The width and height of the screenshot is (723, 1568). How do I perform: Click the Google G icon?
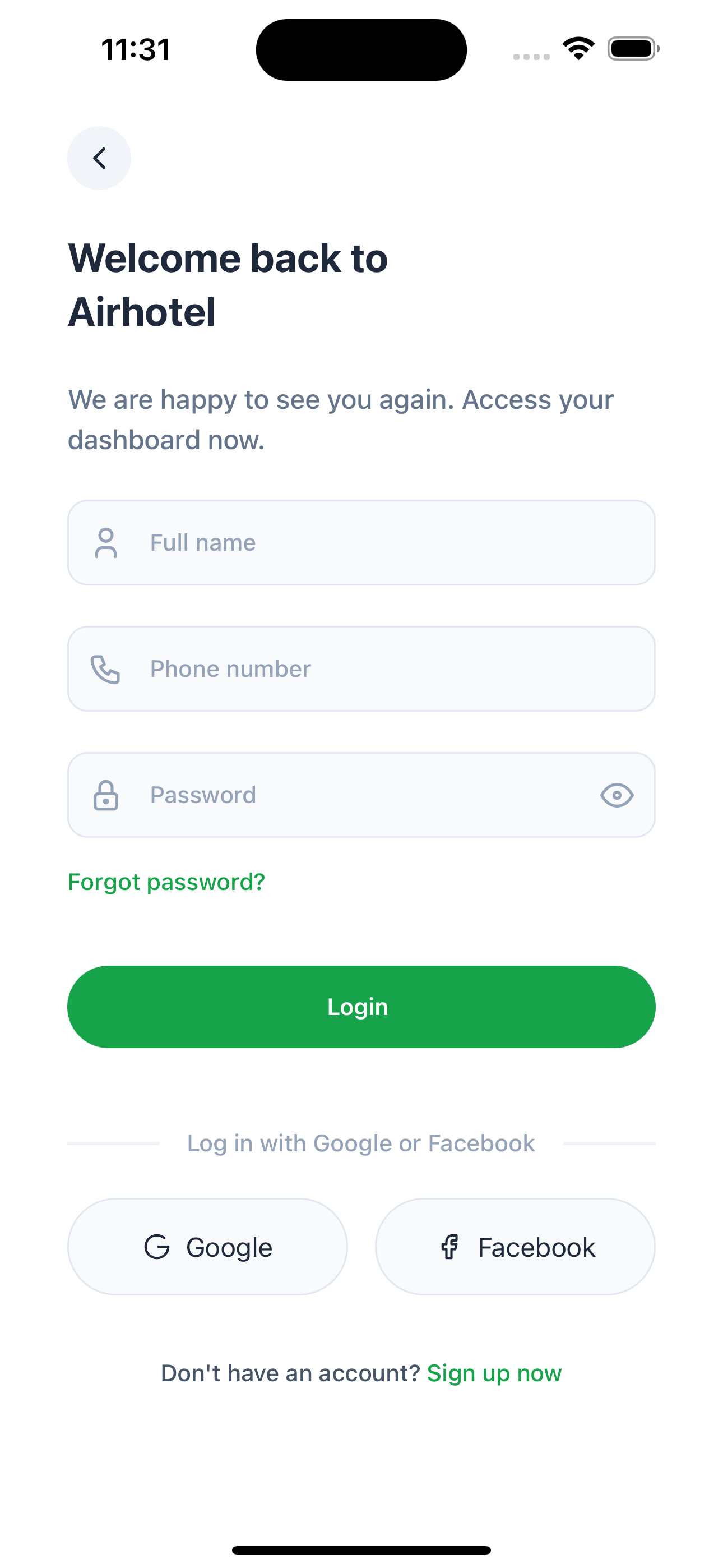[157, 1246]
